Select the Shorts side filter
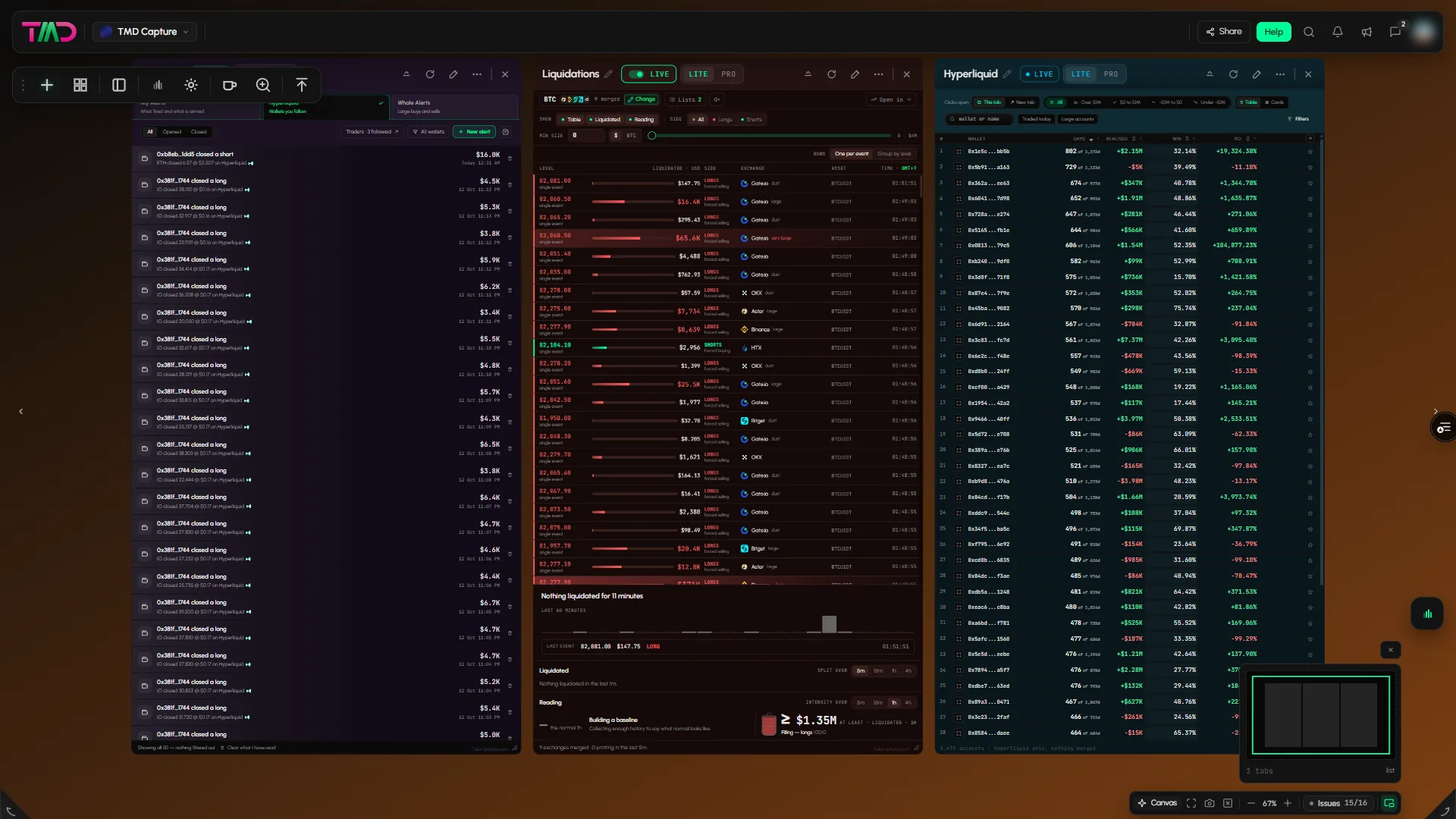 pyautogui.click(x=751, y=120)
